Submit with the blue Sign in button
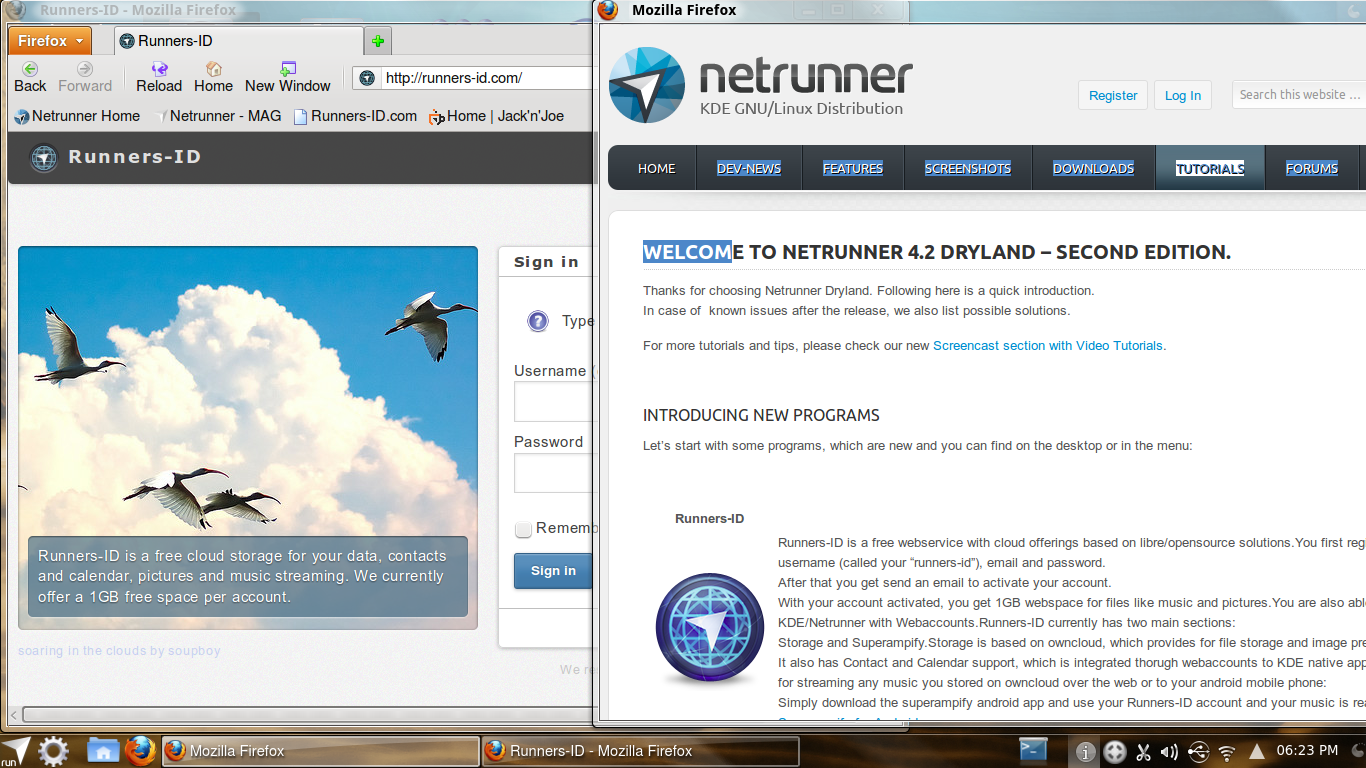1366x768 pixels. pyautogui.click(x=553, y=571)
